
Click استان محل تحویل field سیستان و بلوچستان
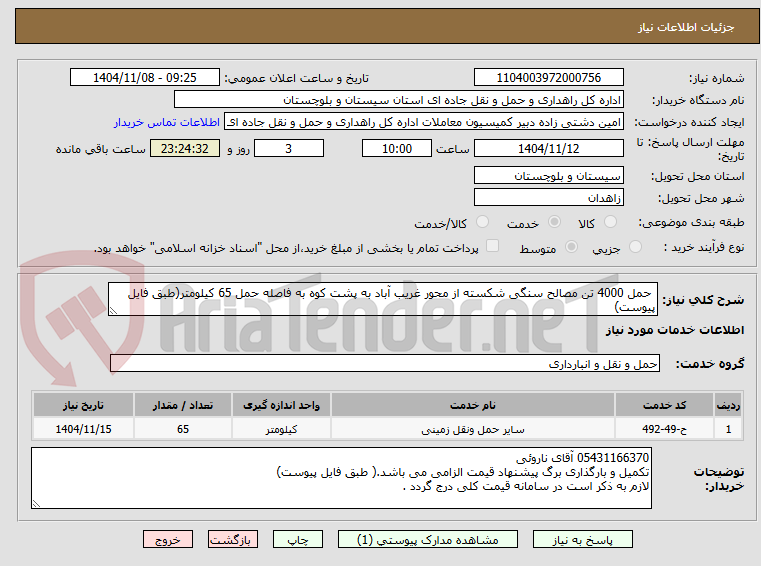coord(548,176)
